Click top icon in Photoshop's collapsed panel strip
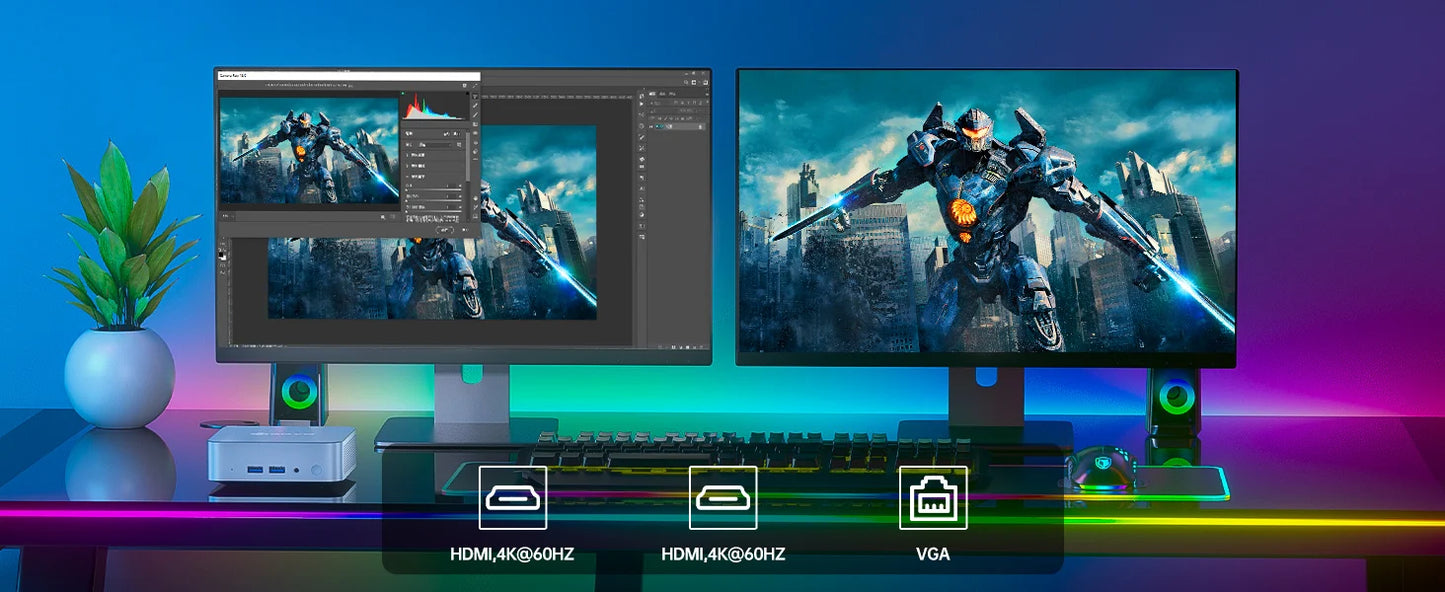 pos(640,98)
